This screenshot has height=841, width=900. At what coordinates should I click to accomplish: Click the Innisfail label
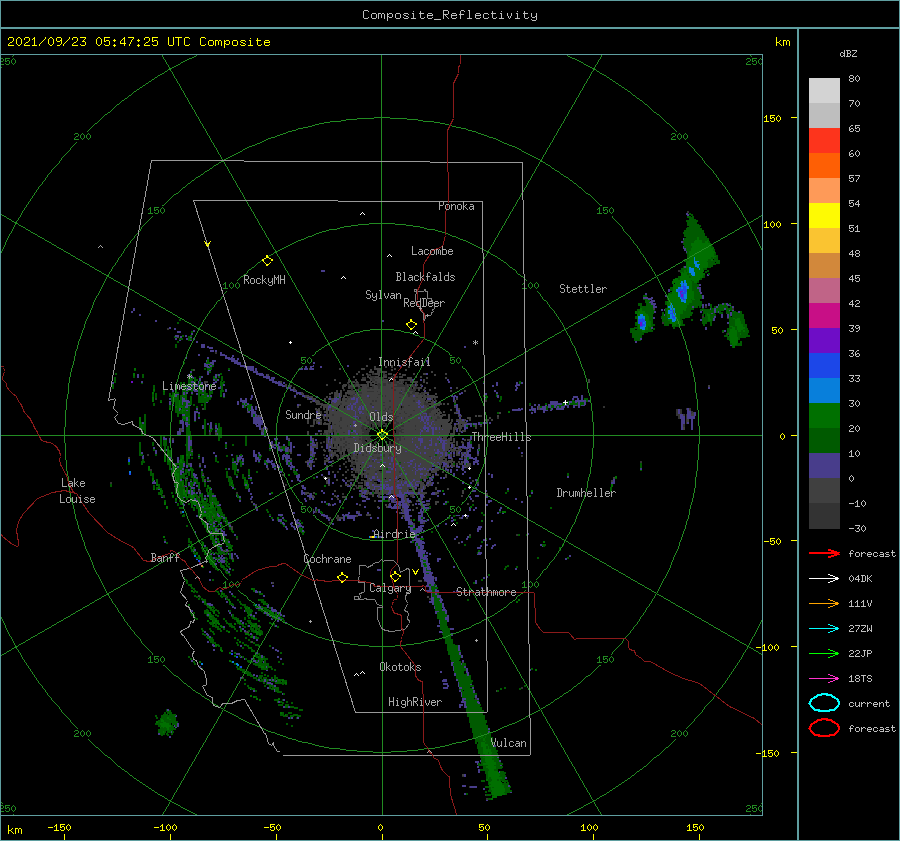pyautogui.click(x=404, y=362)
